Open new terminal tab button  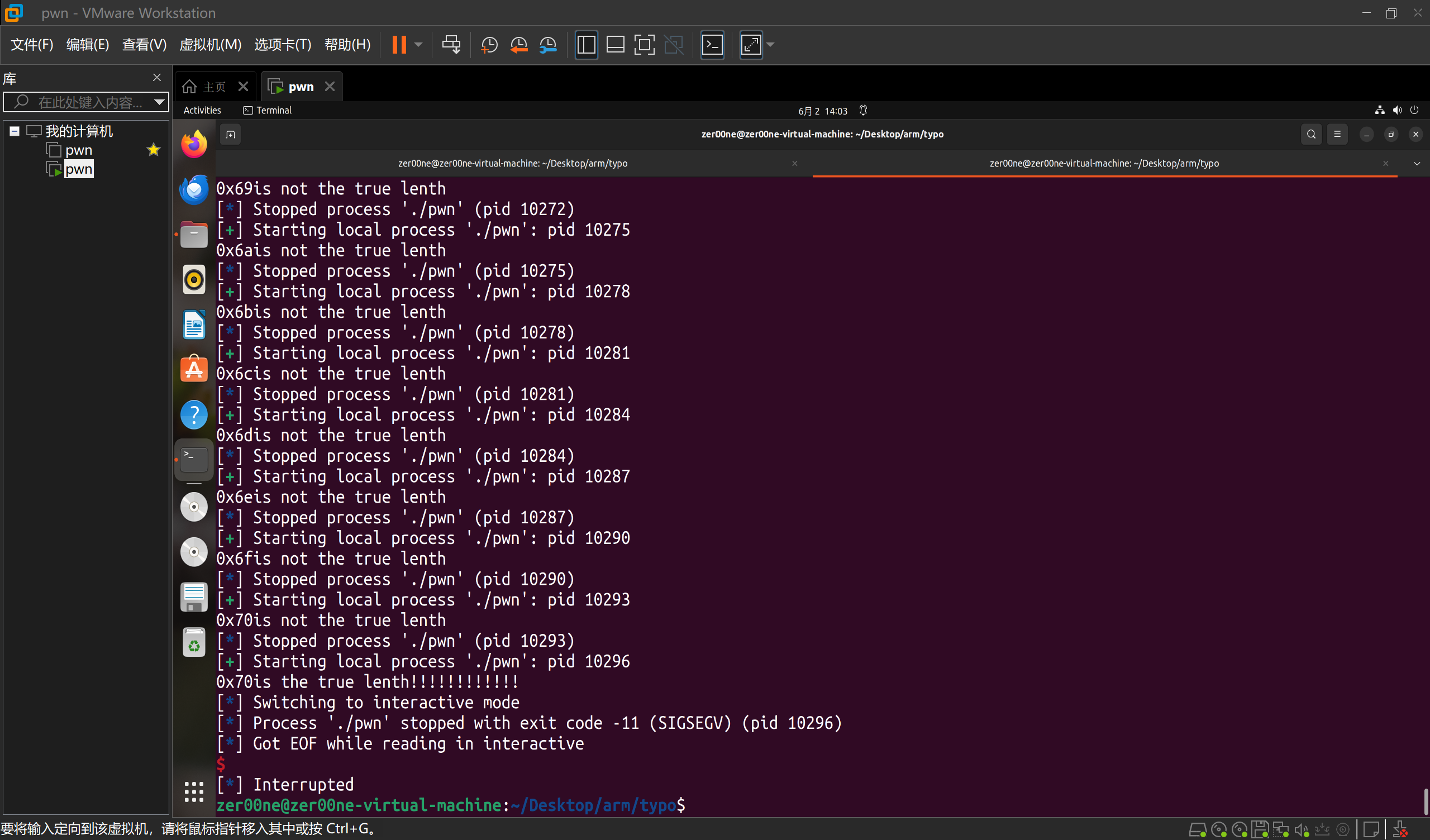230,135
